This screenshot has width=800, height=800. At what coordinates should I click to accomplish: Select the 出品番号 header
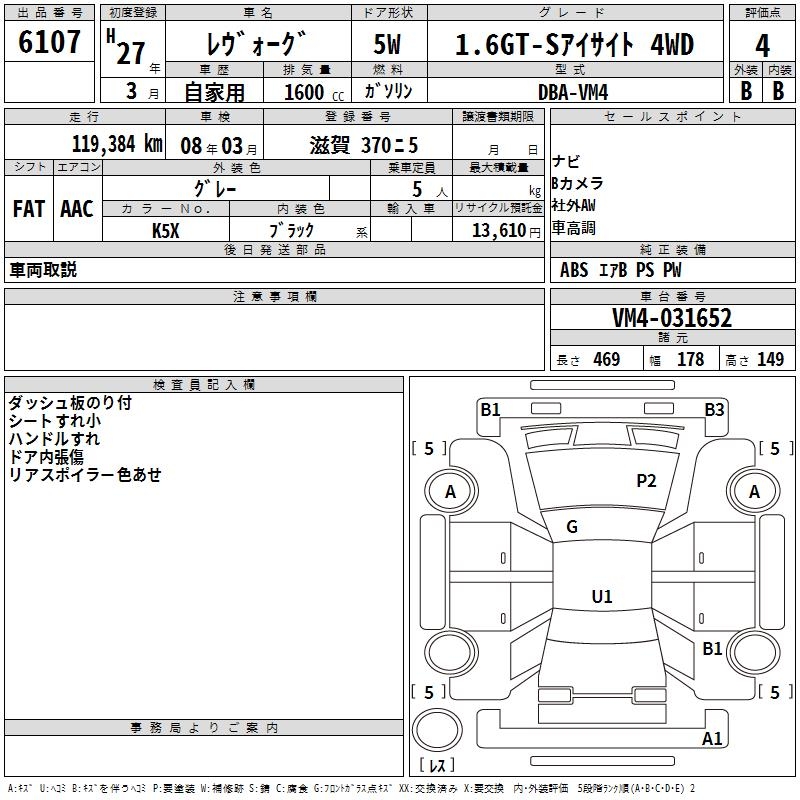tap(49, 13)
